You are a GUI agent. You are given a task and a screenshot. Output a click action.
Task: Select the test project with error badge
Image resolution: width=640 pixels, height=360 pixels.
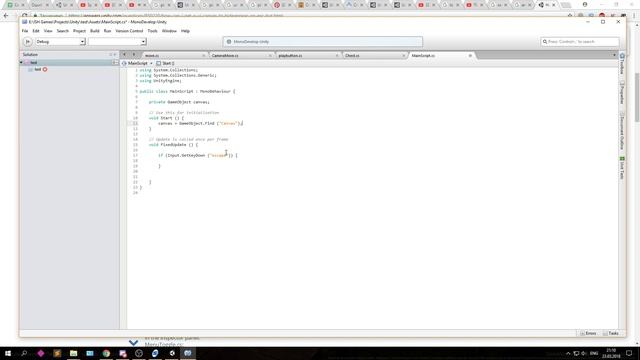click(38, 70)
